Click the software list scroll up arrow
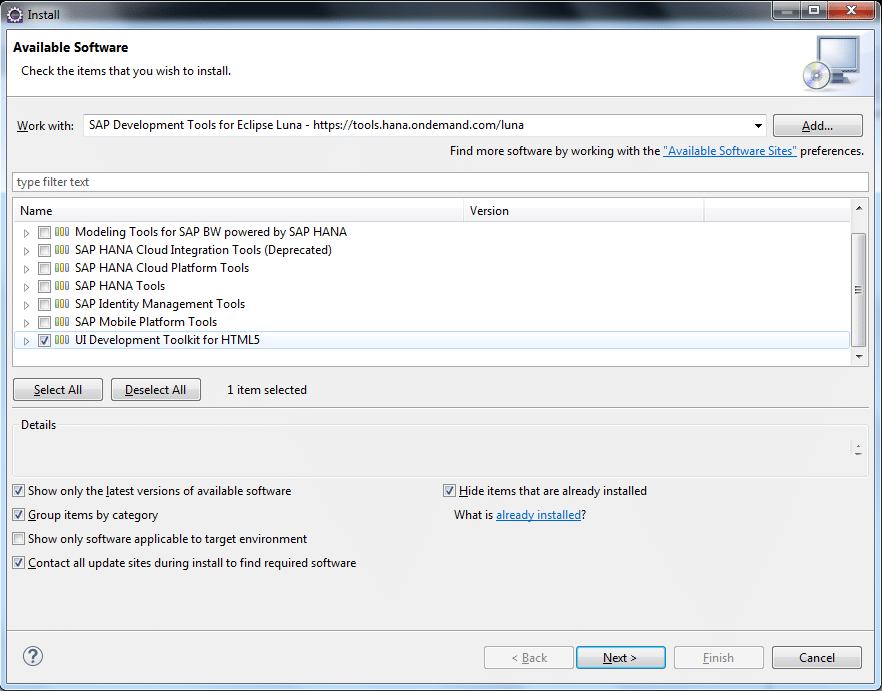This screenshot has width=882, height=691. [x=859, y=208]
